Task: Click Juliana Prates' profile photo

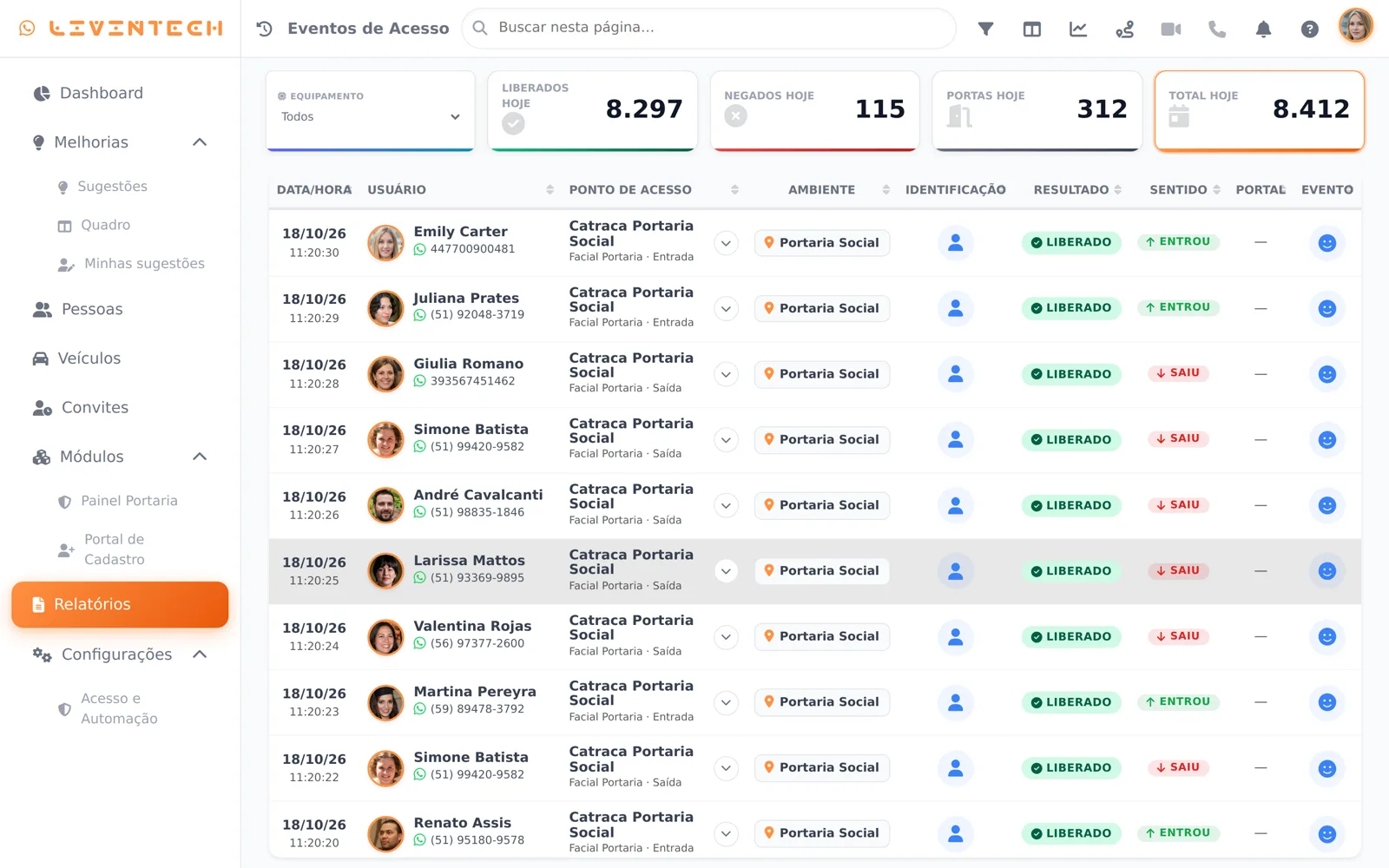Action: (x=385, y=308)
